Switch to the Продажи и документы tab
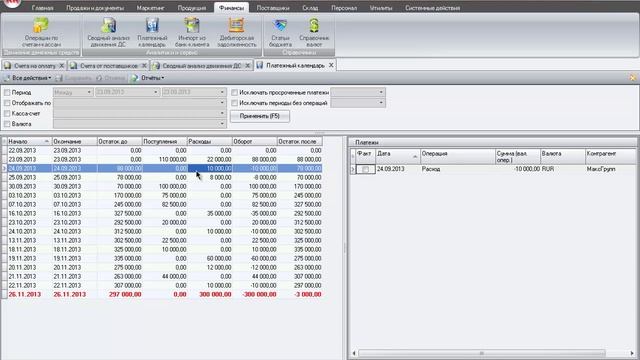 point(95,8)
